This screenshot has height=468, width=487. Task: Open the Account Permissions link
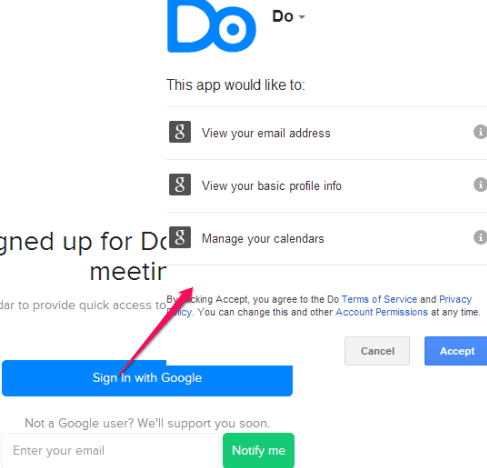[x=381, y=312]
